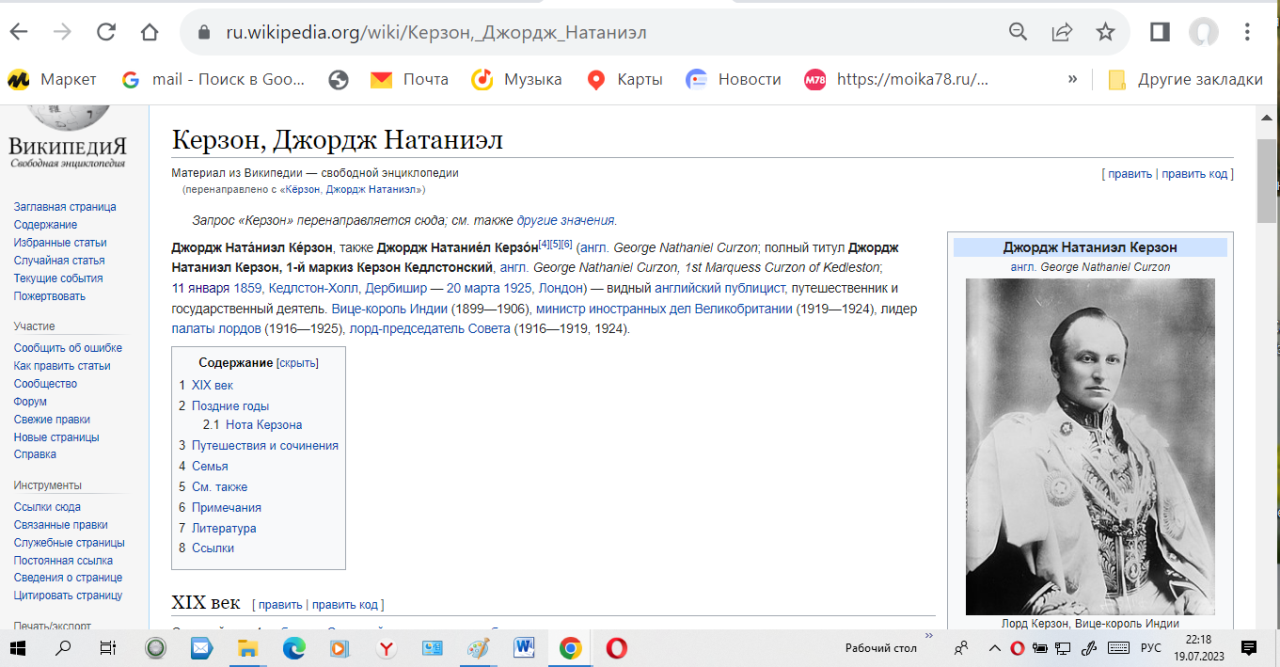The height and width of the screenshot is (667, 1280).
Task: Open Заглавная страница in the sidebar
Action: (x=65, y=207)
